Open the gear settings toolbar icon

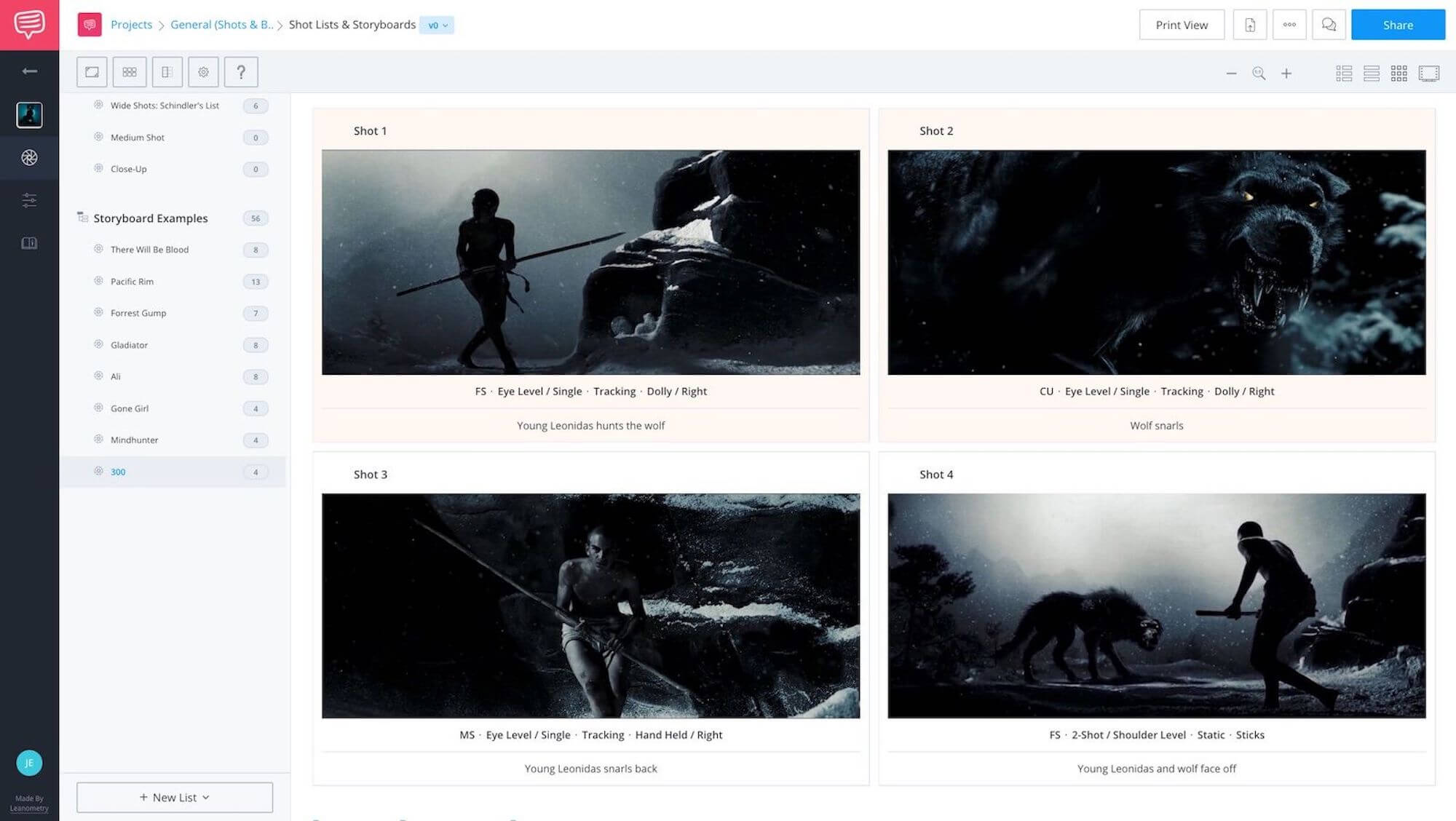pos(203,72)
